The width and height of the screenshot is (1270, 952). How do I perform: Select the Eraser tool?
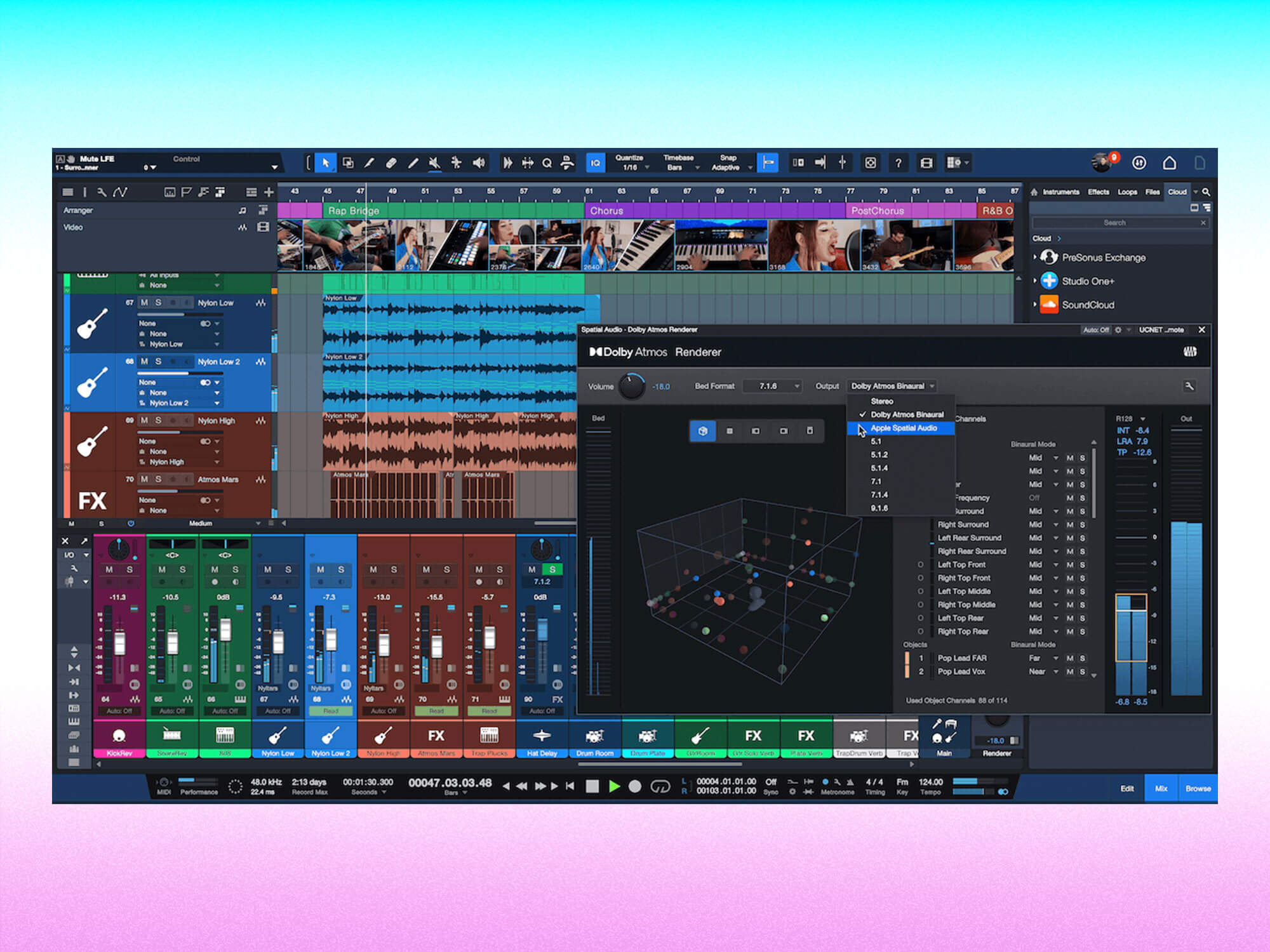click(x=391, y=163)
